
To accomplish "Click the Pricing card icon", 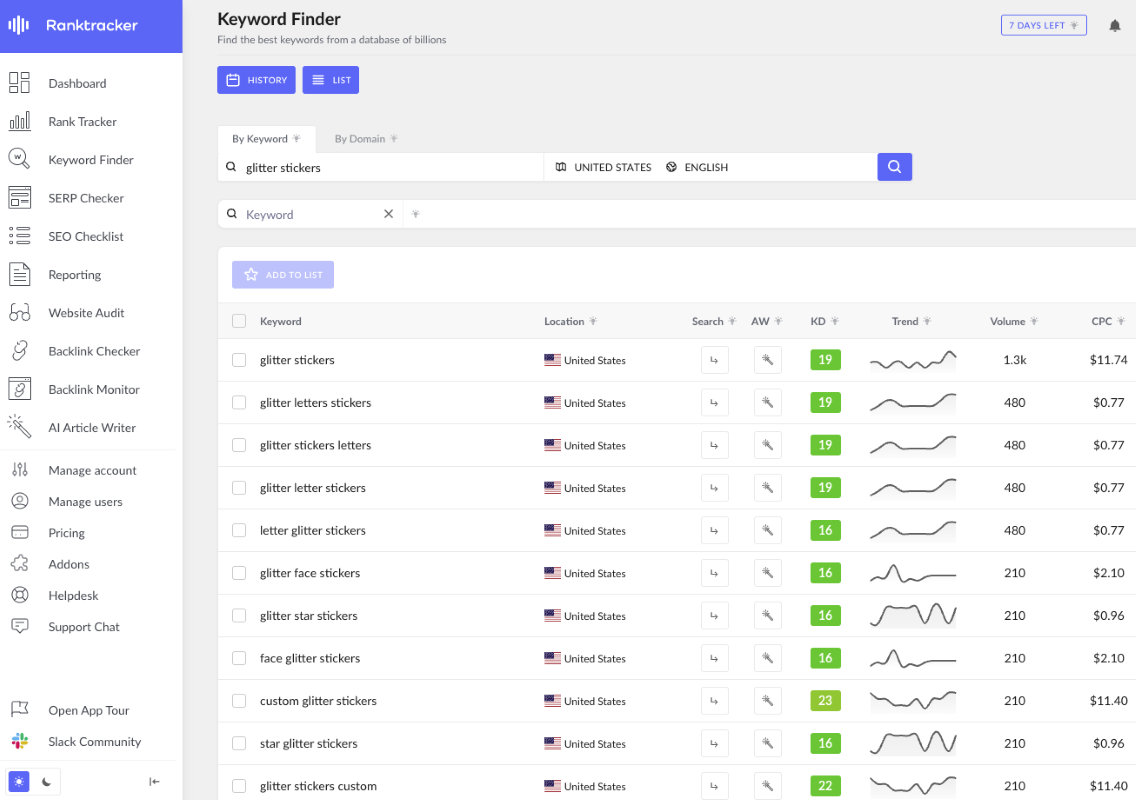I will (x=20, y=533).
